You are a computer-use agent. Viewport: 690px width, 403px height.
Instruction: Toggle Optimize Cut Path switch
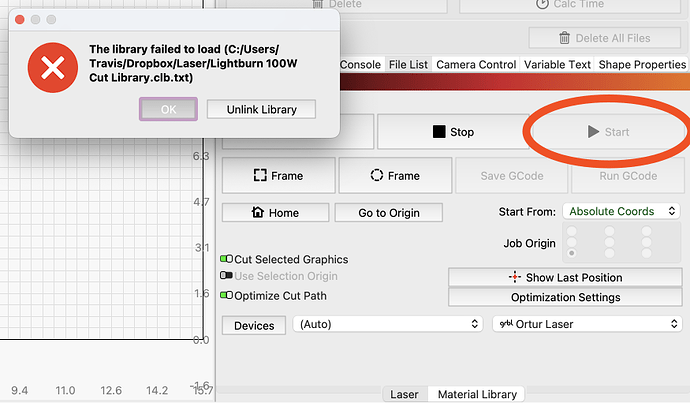pos(227,295)
